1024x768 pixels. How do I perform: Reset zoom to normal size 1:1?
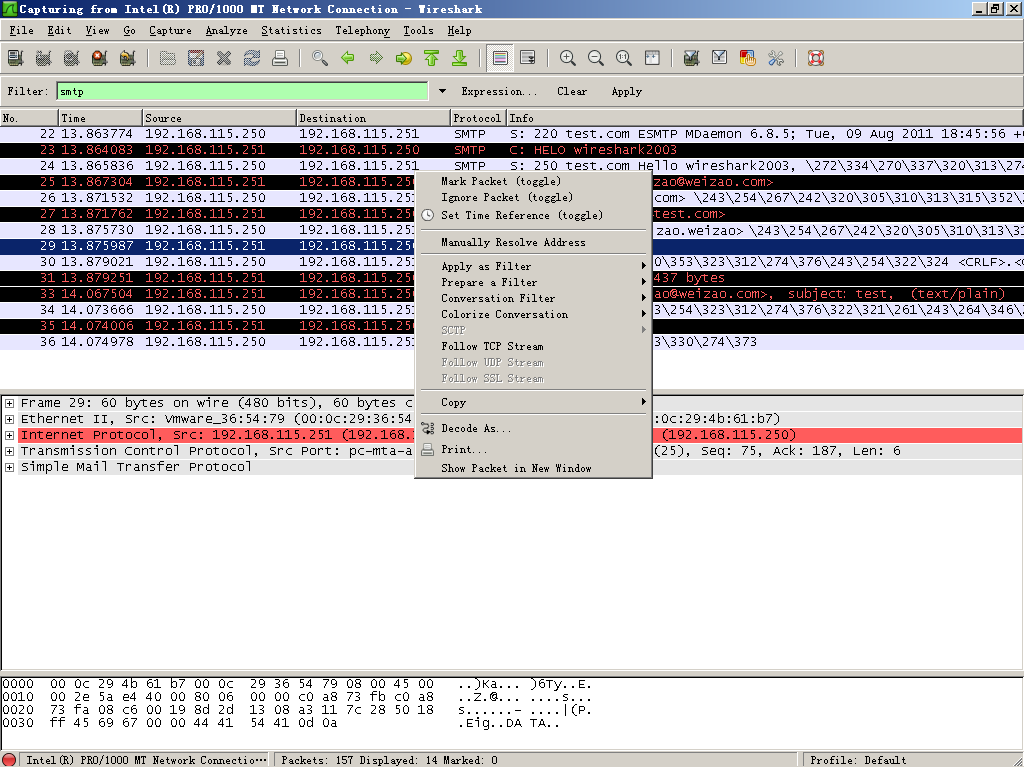click(624, 58)
